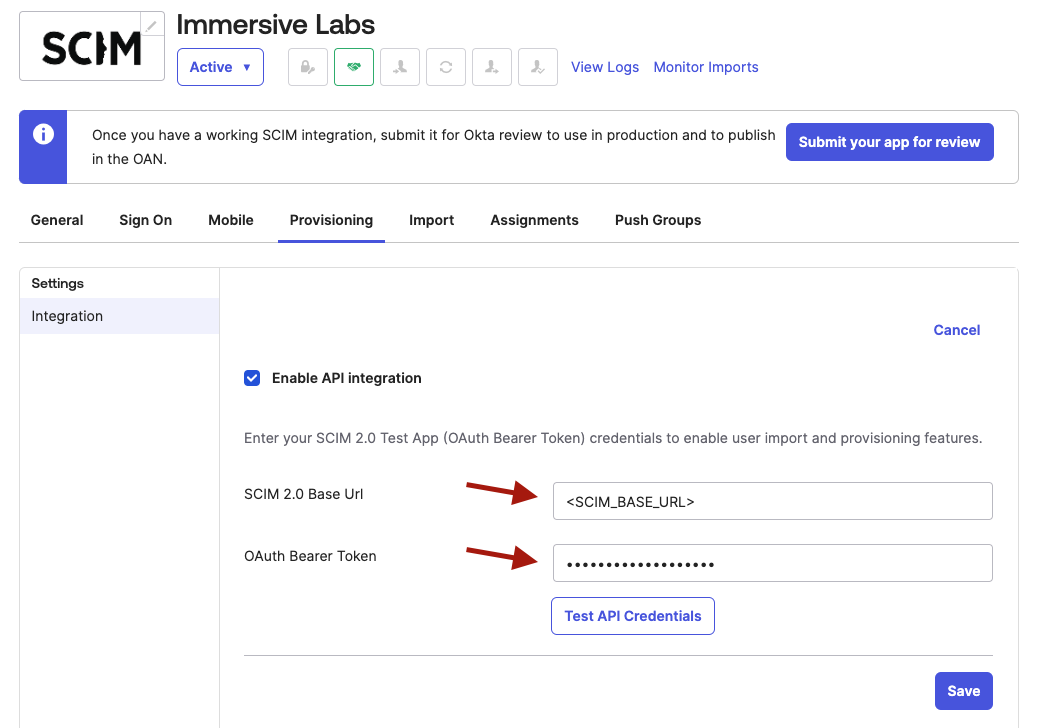Image resolution: width=1053 pixels, height=728 pixels.
Task: Open the Active status dropdown
Action: [220, 67]
